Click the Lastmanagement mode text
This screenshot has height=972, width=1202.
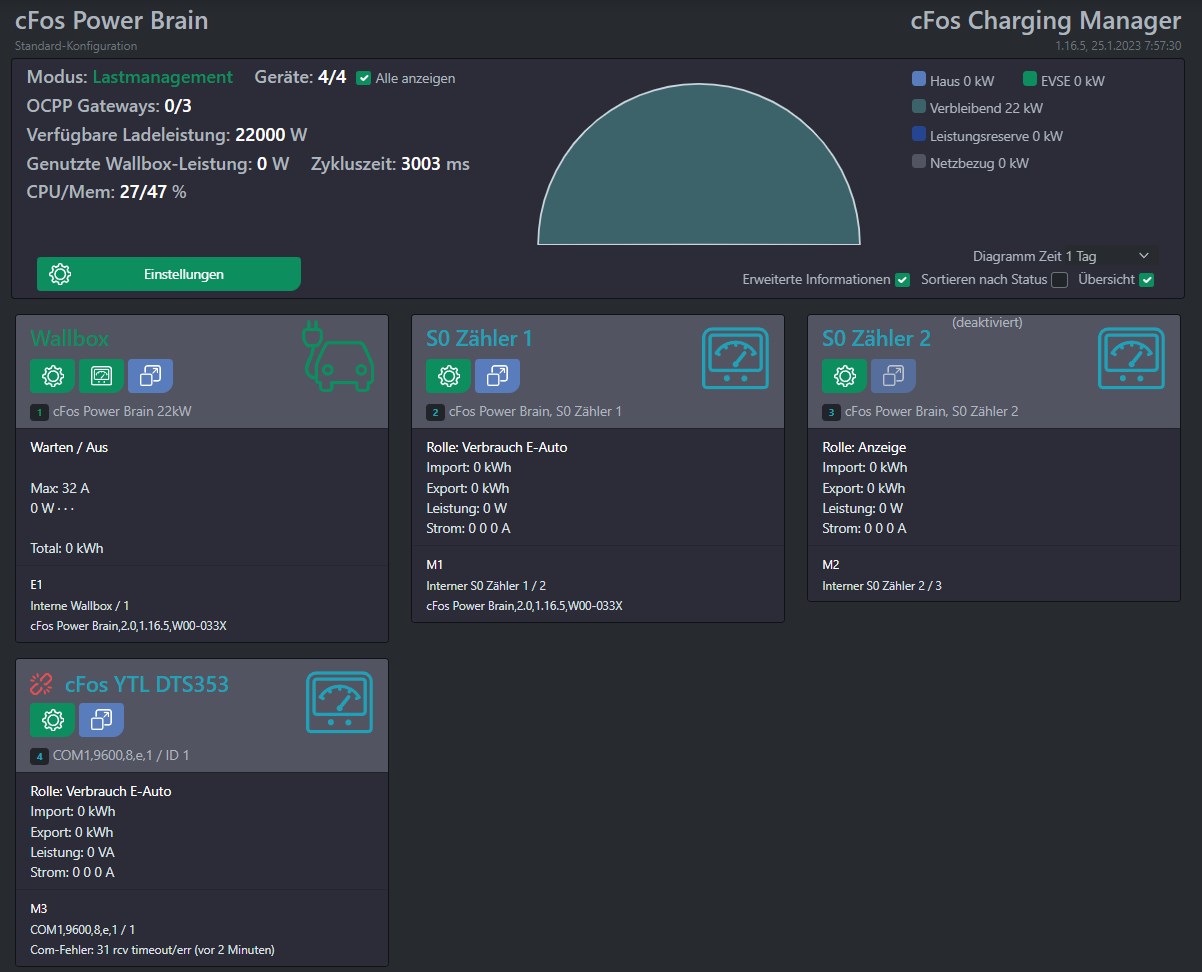(163, 77)
